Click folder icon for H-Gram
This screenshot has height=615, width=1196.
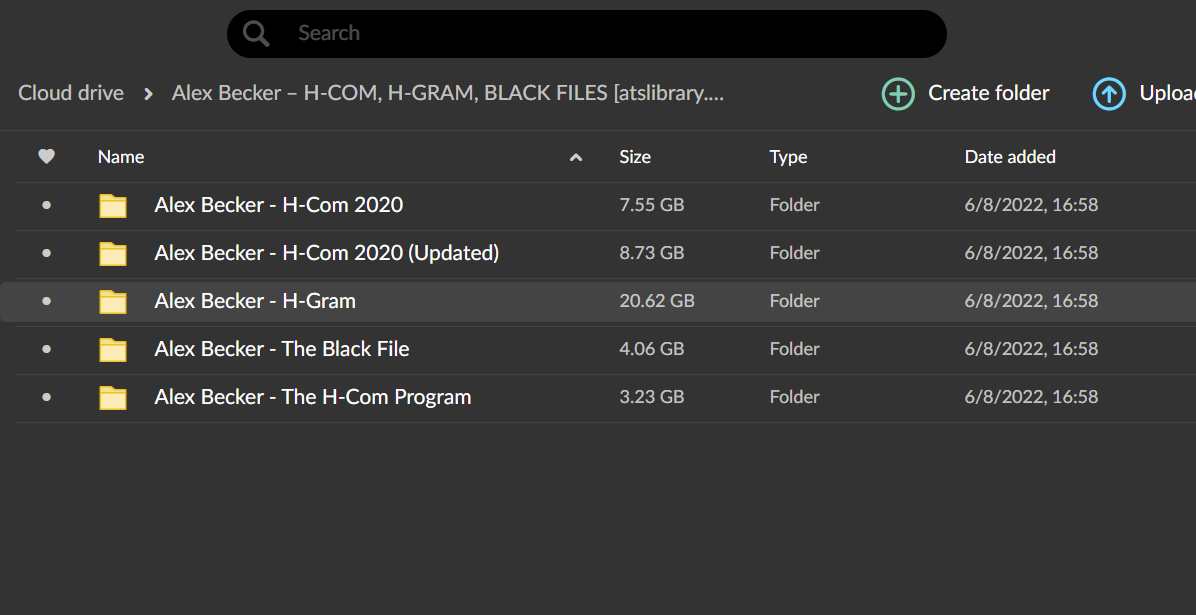(113, 301)
